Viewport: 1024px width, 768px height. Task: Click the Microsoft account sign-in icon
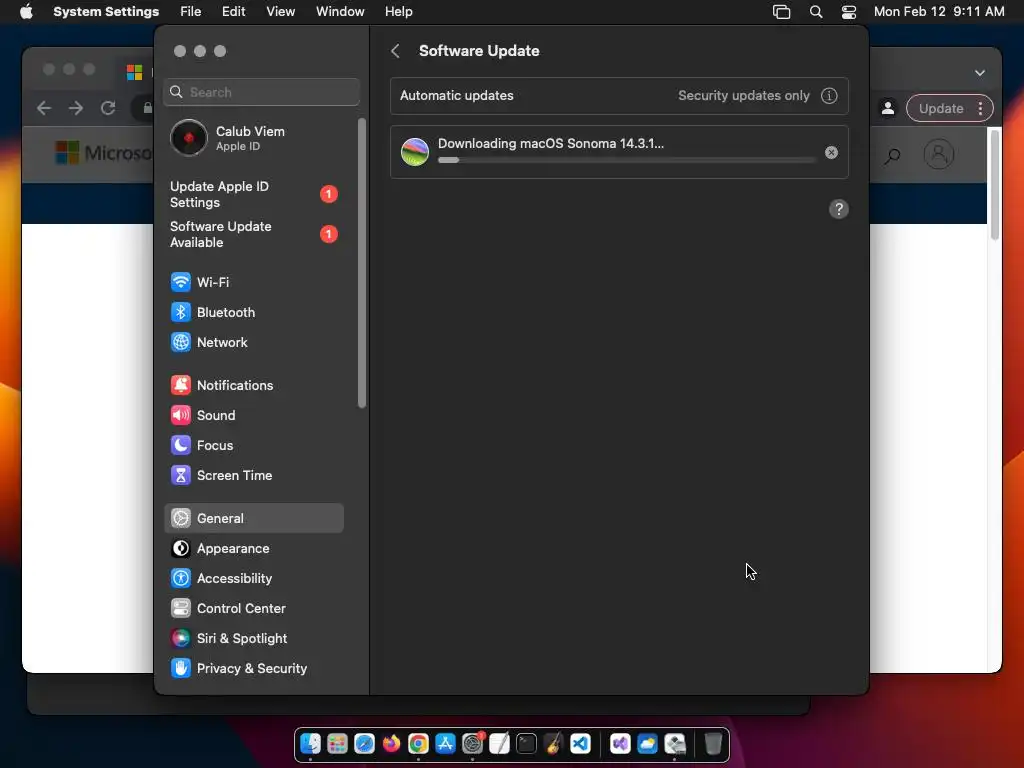click(938, 155)
